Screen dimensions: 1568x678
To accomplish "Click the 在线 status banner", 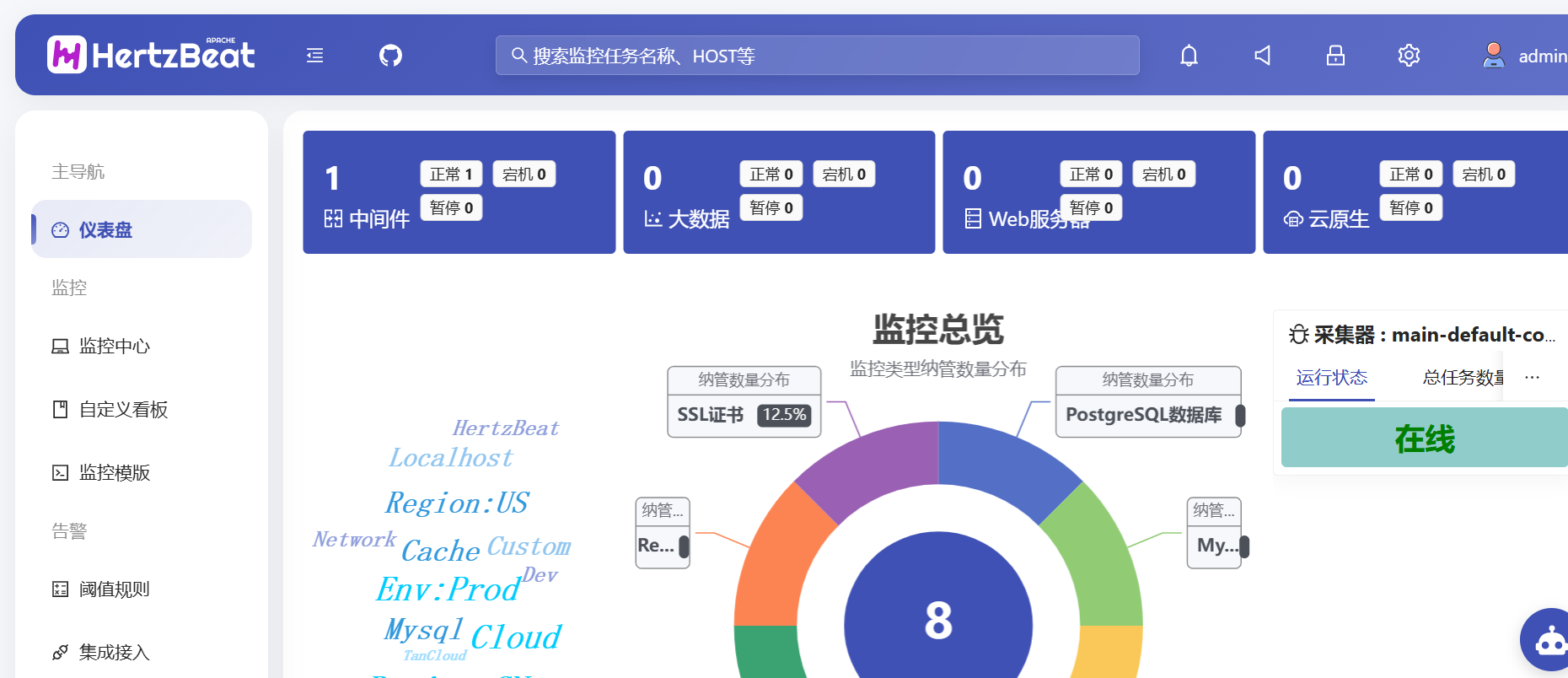I will pos(1425,438).
